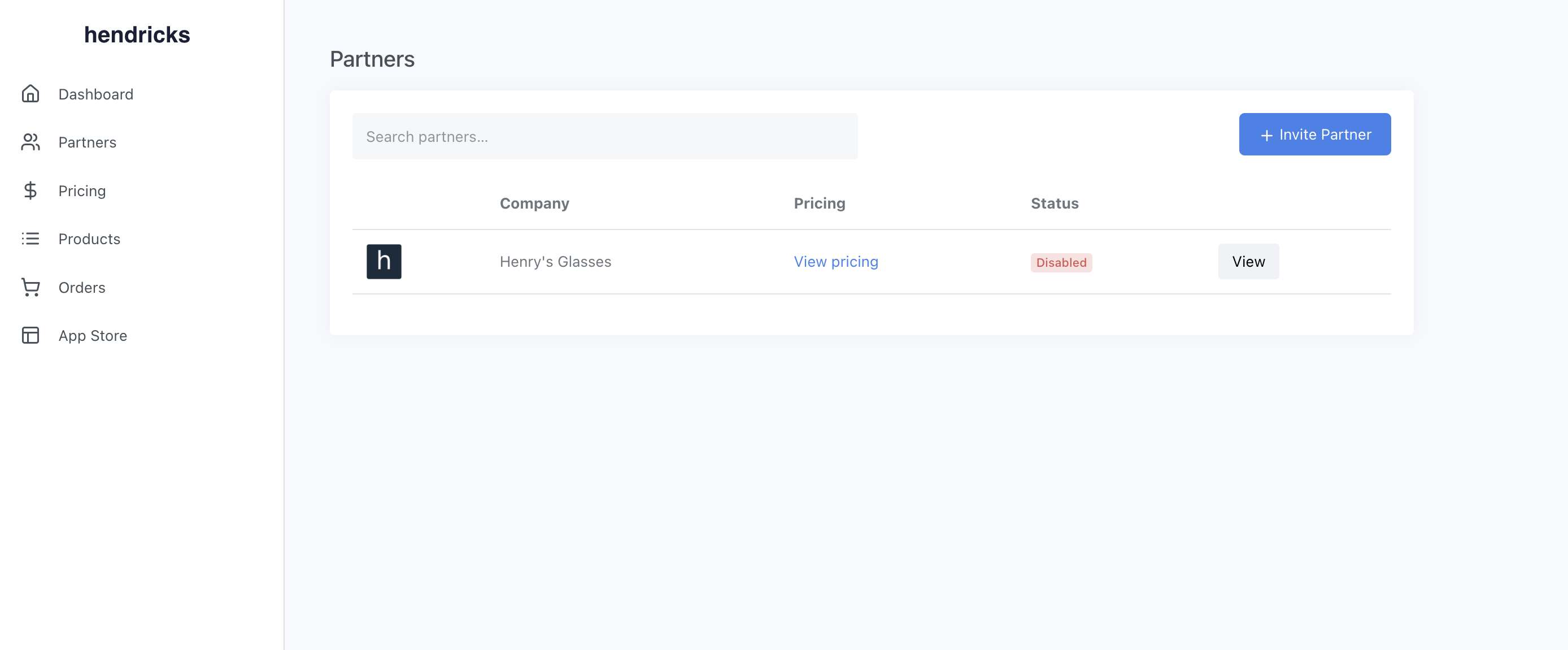Click the Dashboard home icon
Viewport: 1568px width, 650px height.
tap(31, 94)
